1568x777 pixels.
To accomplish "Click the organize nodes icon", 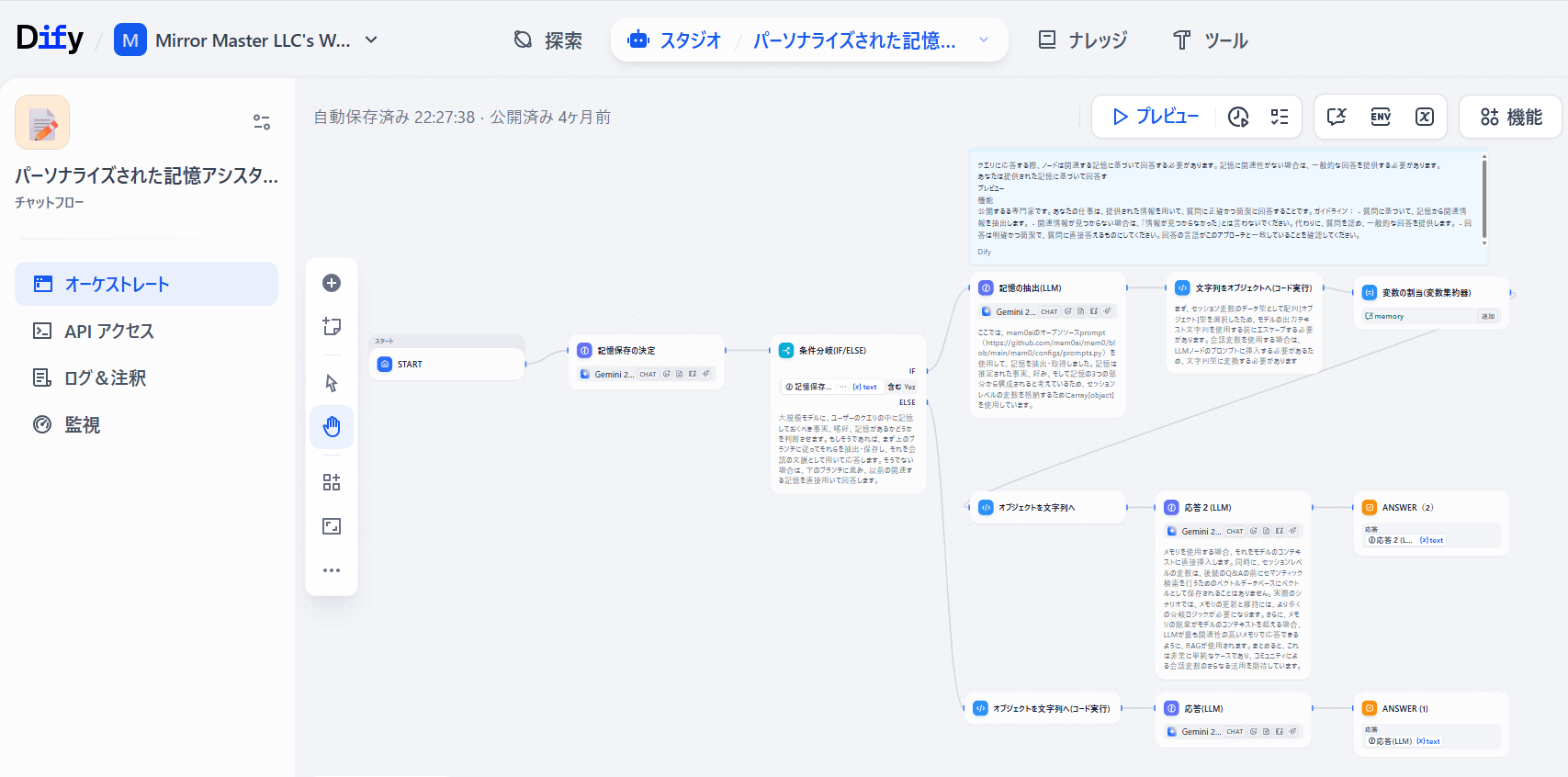I will coord(332,482).
